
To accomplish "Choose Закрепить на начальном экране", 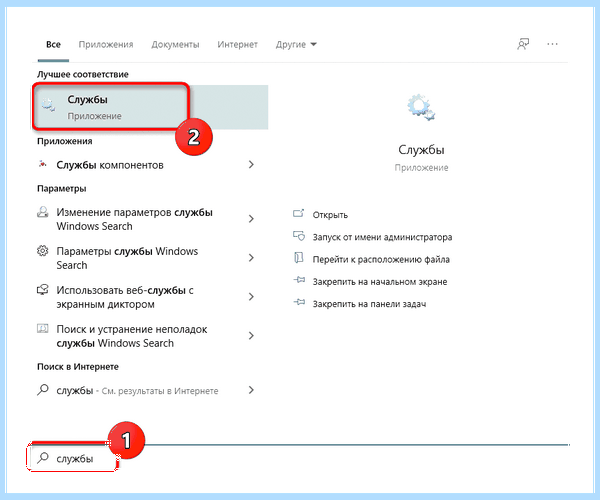I will tap(380, 282).
